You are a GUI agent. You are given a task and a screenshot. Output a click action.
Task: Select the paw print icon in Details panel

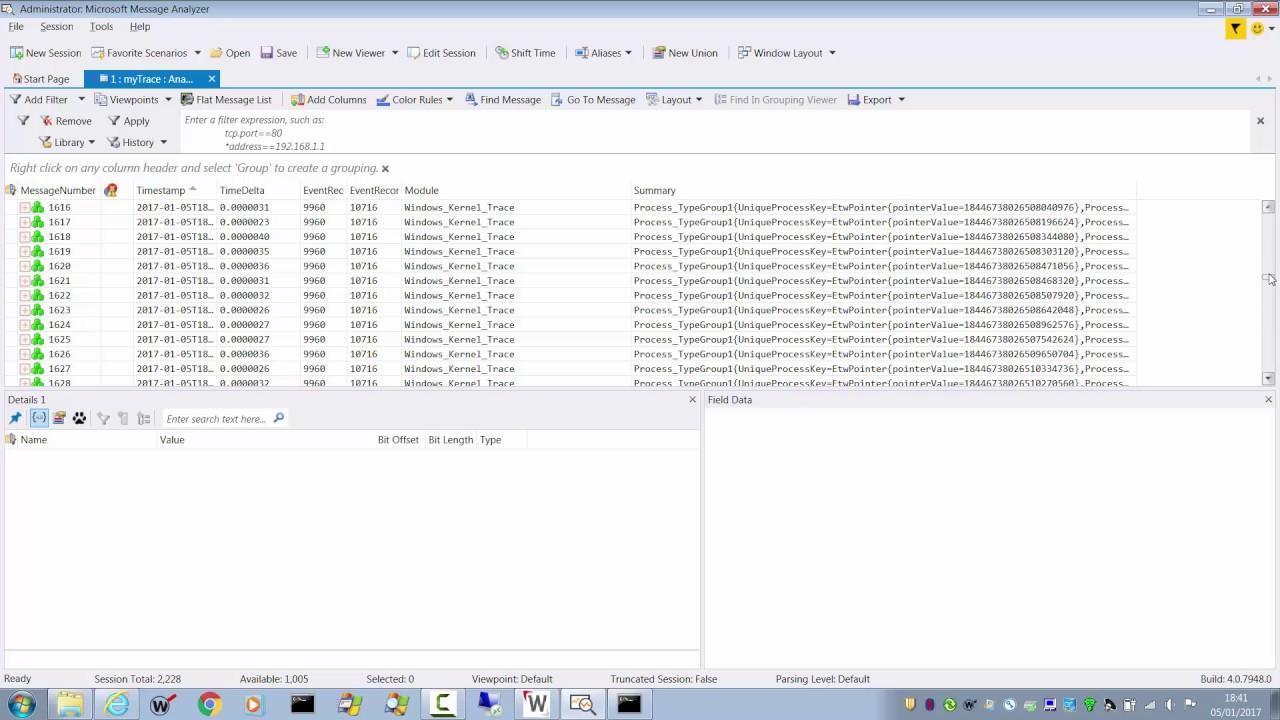click(x=79, y=418)
